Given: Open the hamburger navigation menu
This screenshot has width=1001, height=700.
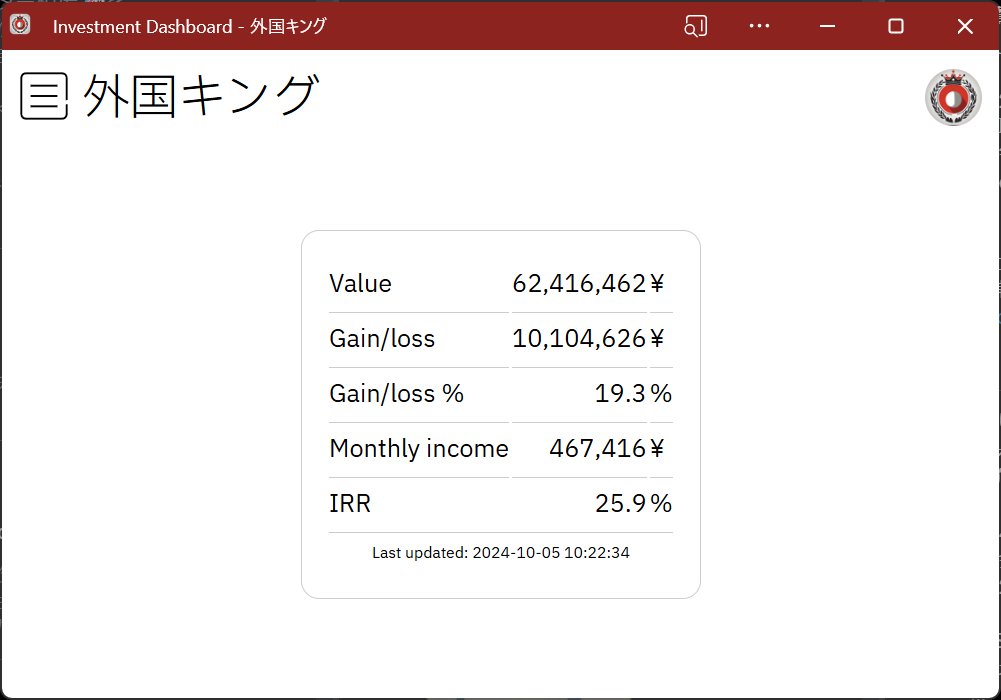Looking at the screenshot, I should point(44,96).
